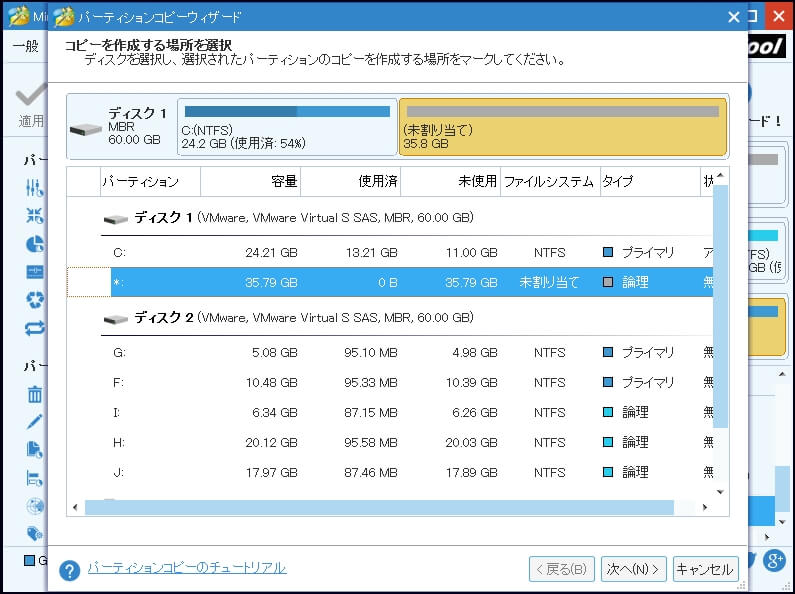795x594 pixels.
Task: Click the loop-arrows convert icon in sidebar
Action: point(35,328)
